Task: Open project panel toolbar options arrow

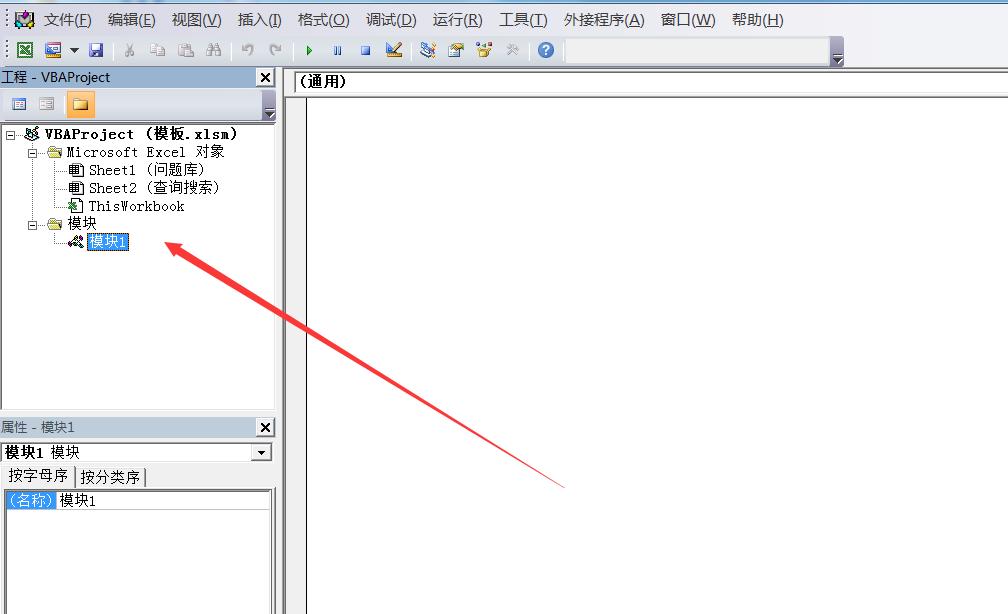Action: point(269,105)
